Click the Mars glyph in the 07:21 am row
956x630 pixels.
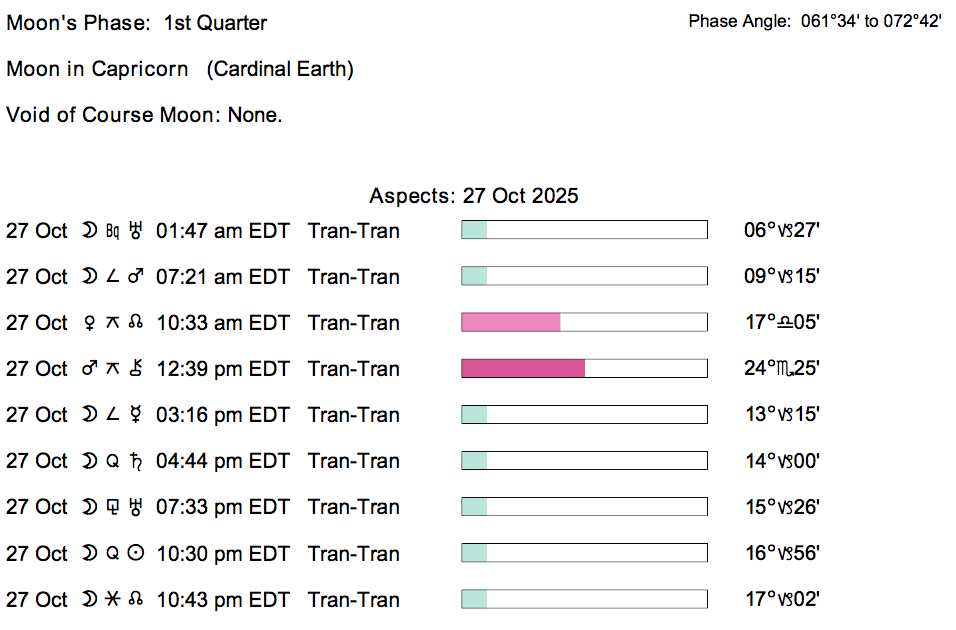point(136,277)
